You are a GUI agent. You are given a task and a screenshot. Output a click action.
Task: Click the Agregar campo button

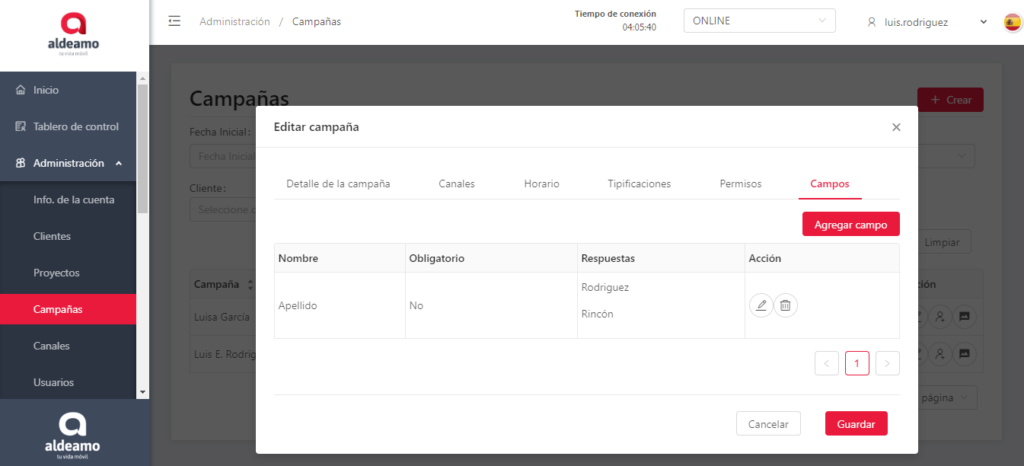pyautogui.click(x=850, y=224)
